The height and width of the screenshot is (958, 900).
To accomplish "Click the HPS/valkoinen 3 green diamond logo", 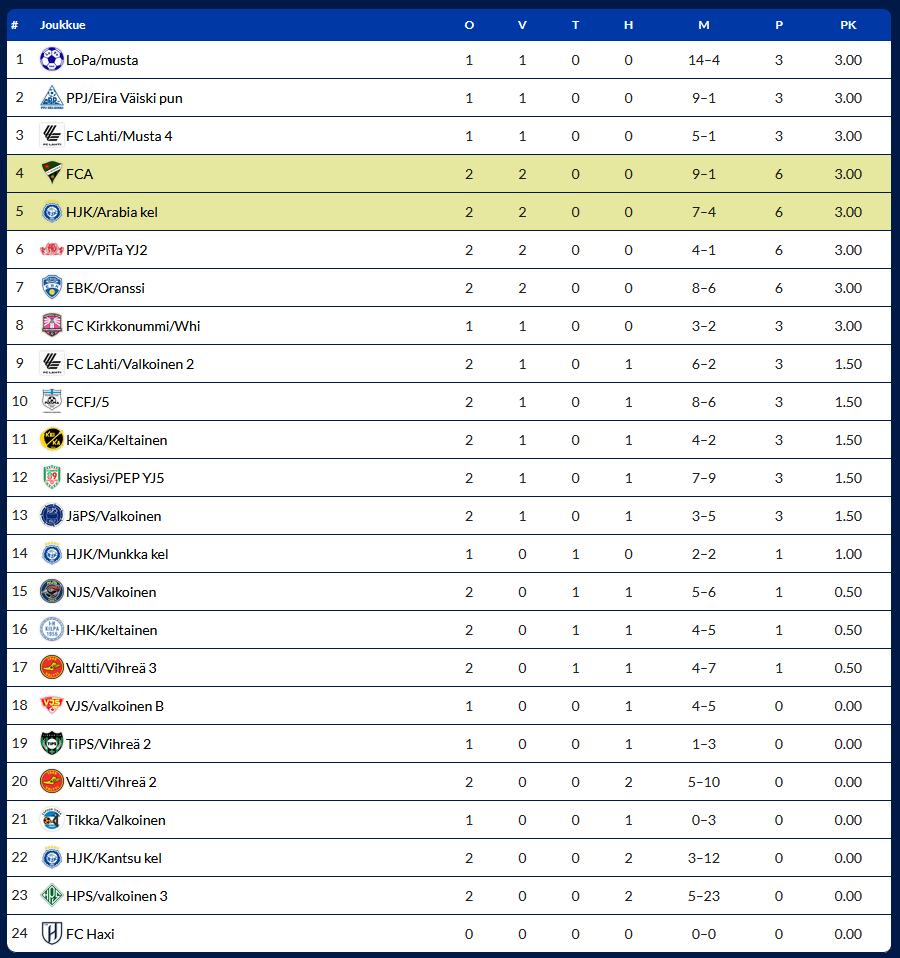I will [51, 895].
